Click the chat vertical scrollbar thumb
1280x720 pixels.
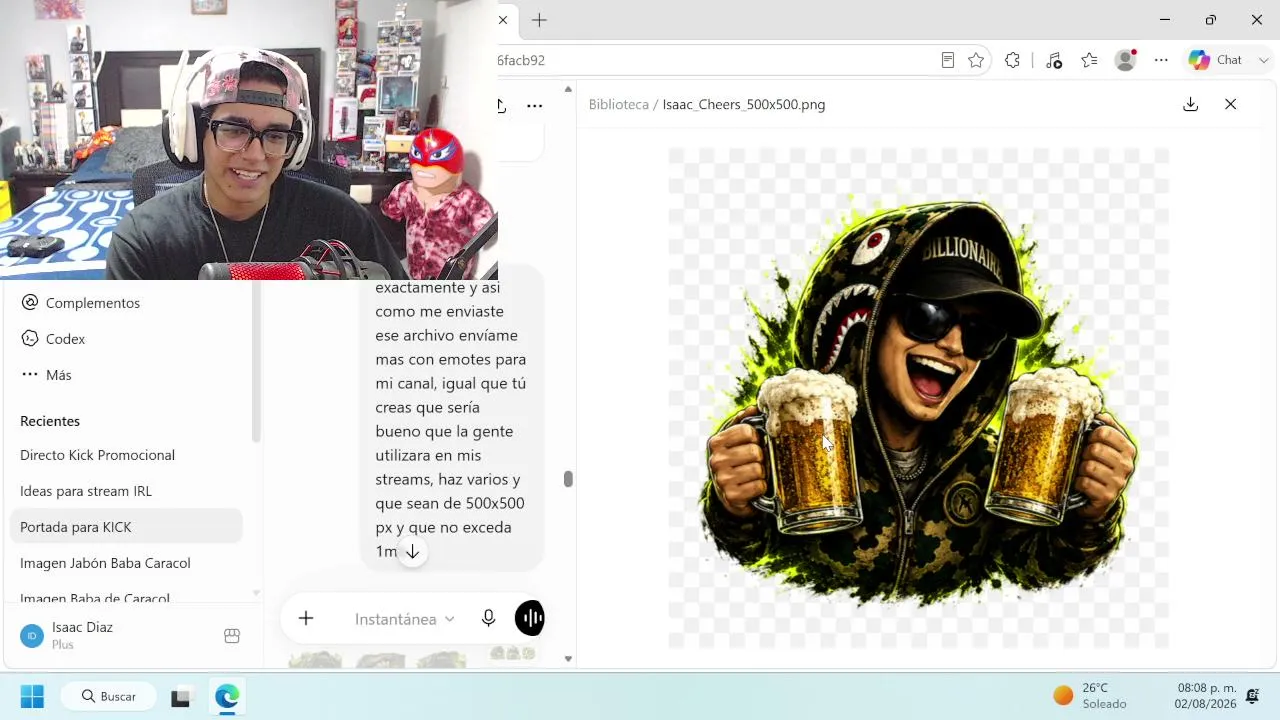click(x=568, y=479)
